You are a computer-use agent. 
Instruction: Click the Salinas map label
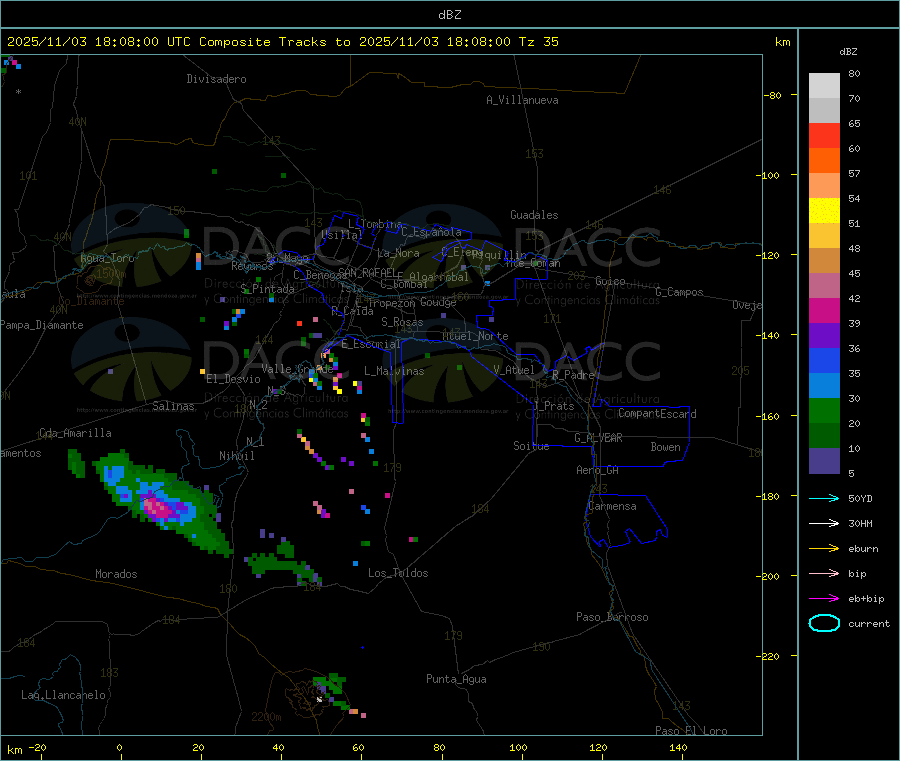pos(173,406)
